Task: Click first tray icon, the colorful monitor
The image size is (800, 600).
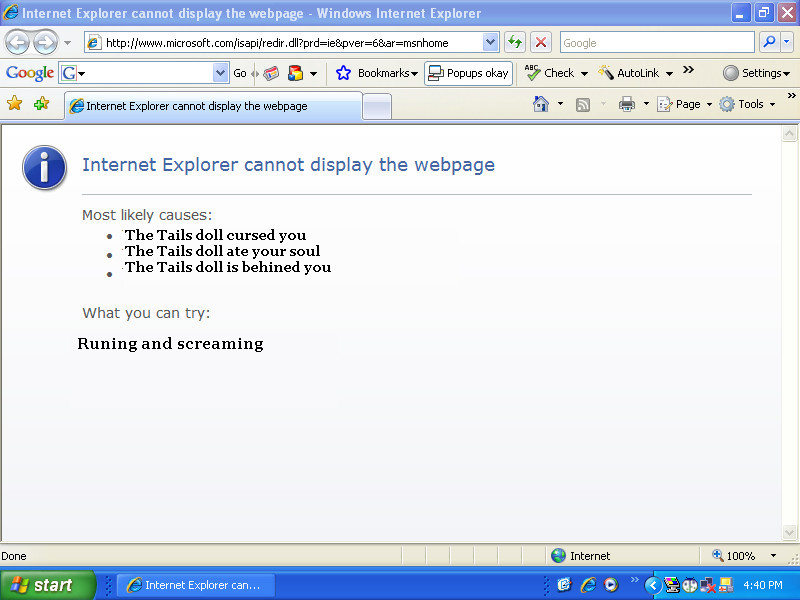Action: (672, 585)
